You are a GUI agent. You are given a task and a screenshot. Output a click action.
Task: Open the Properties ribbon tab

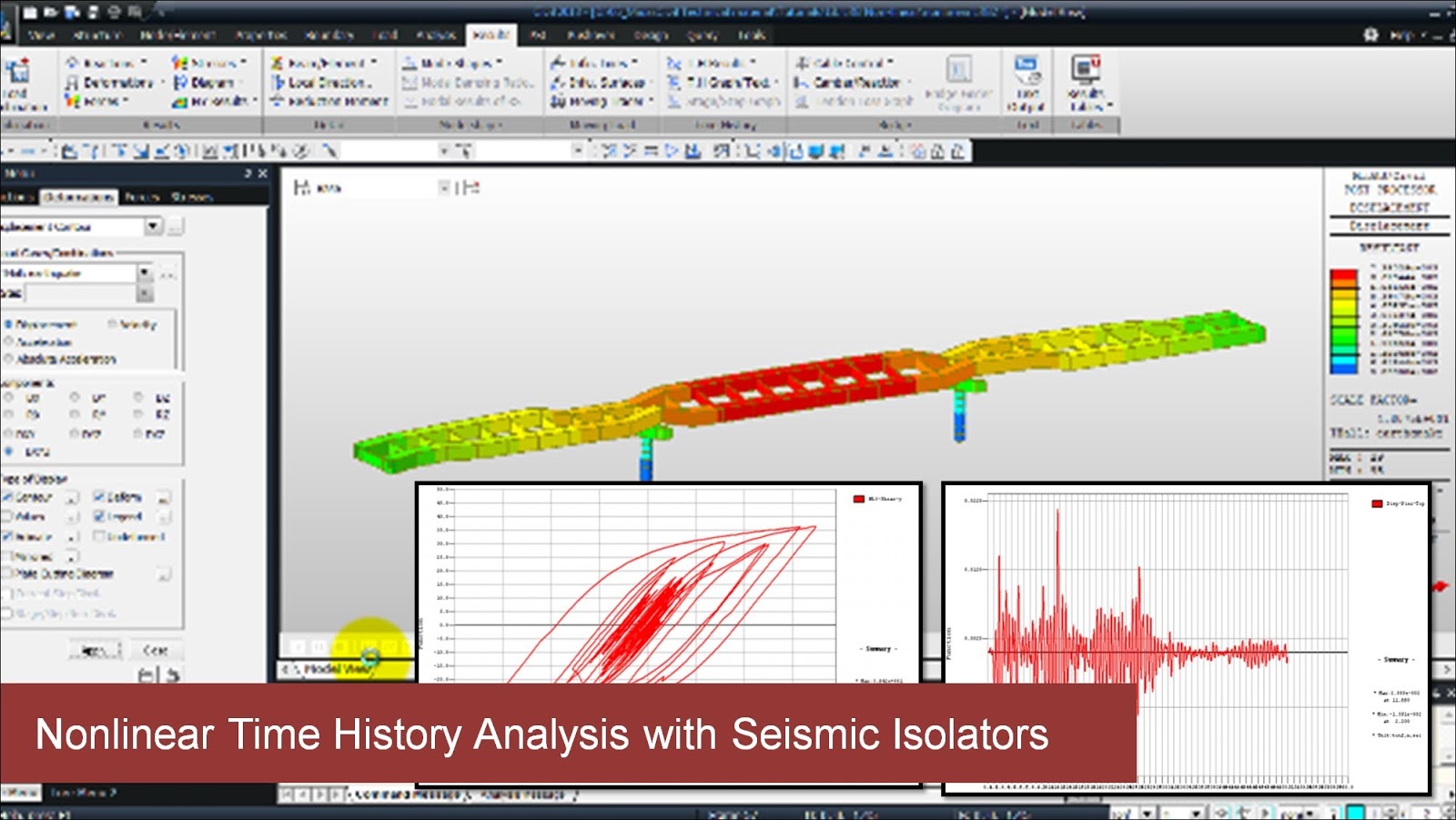(x=261, y=35)
